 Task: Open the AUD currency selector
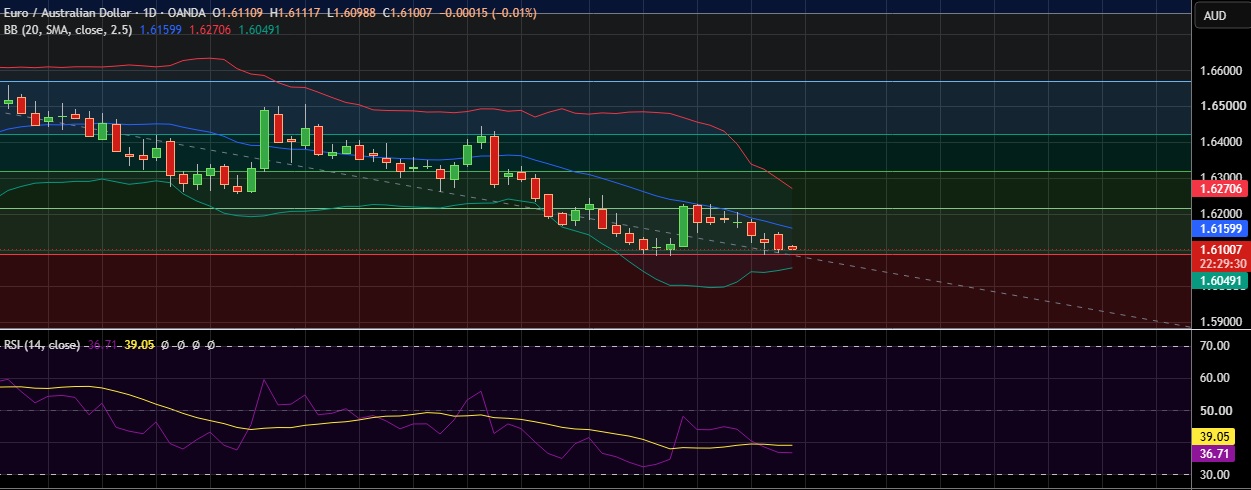[x=1215, y=16]
